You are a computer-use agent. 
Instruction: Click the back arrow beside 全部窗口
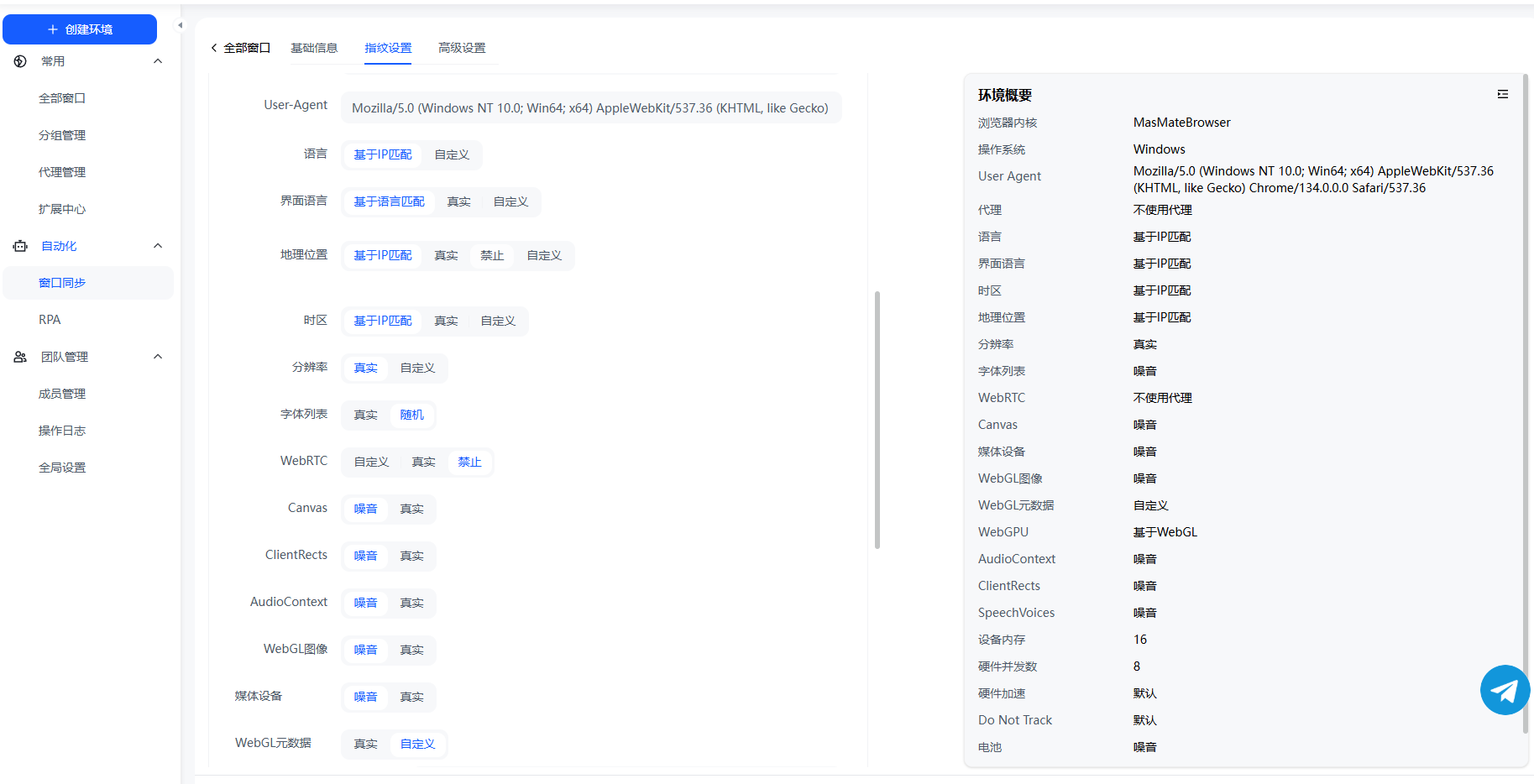pos(214,48)
